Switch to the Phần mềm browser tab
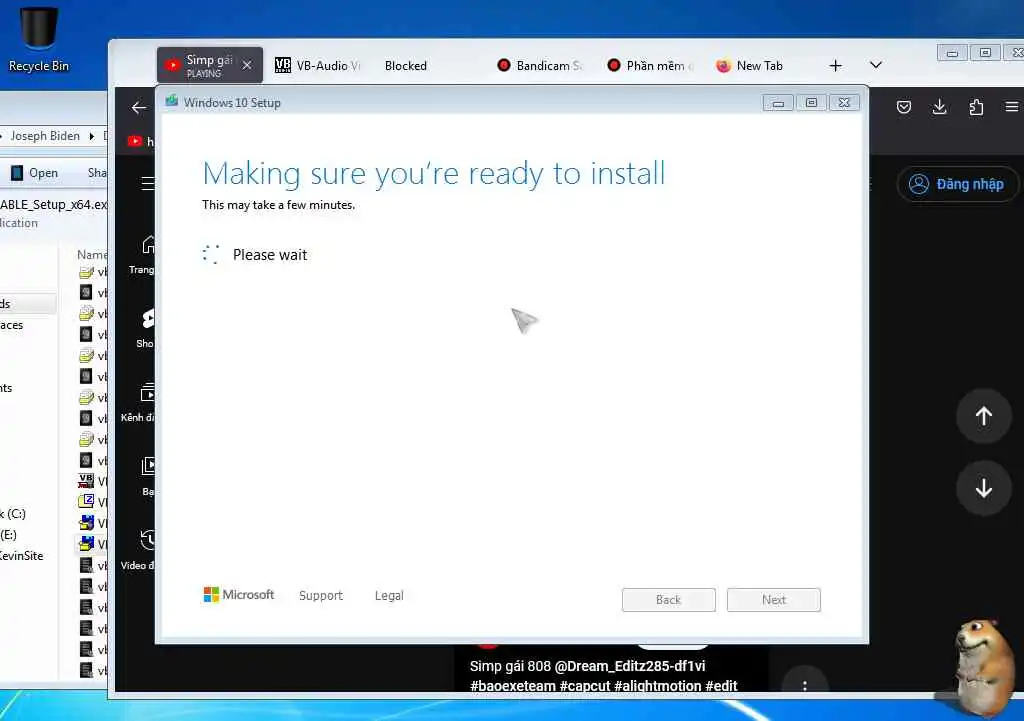This screenshot has height=721, width=1024. point(650,65)
